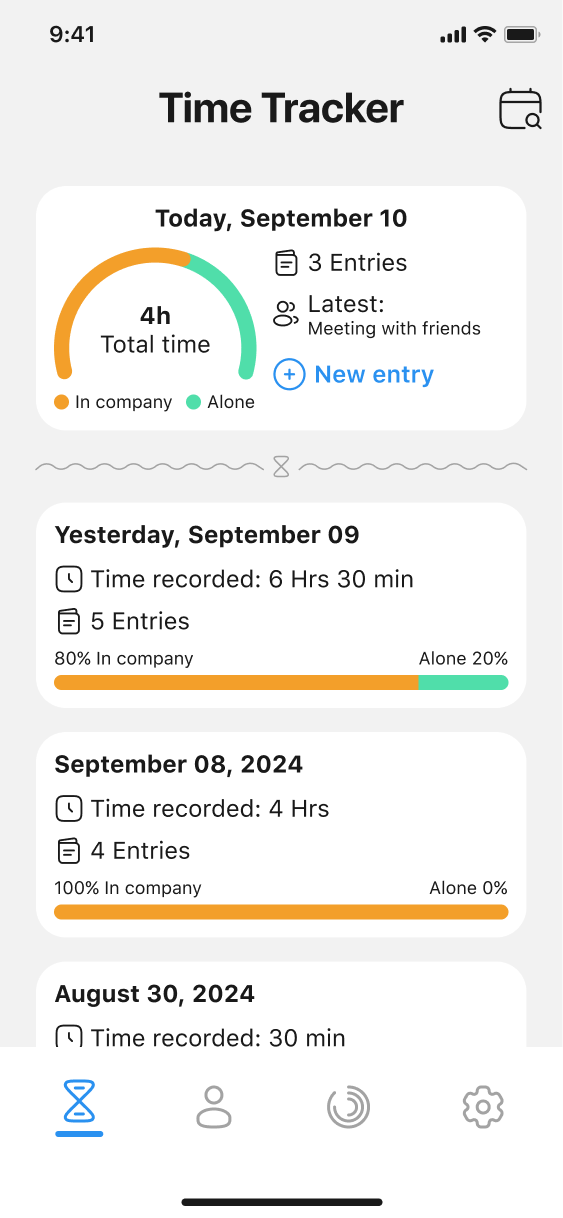Viewport: 563px width, 1218px height.
Task: Tap the notebook icon beside 5 Entries
Action: pos(68,621)
